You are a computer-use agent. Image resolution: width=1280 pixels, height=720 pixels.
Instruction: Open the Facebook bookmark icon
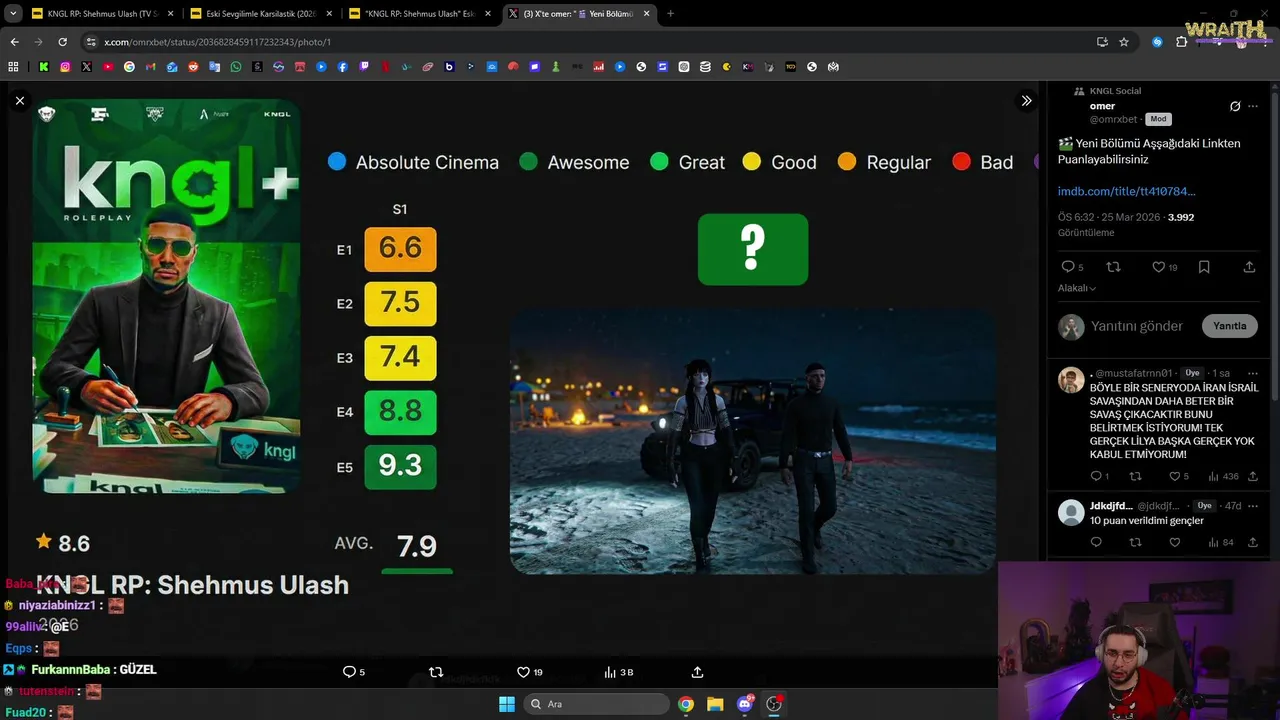click(x=343, y=67)
